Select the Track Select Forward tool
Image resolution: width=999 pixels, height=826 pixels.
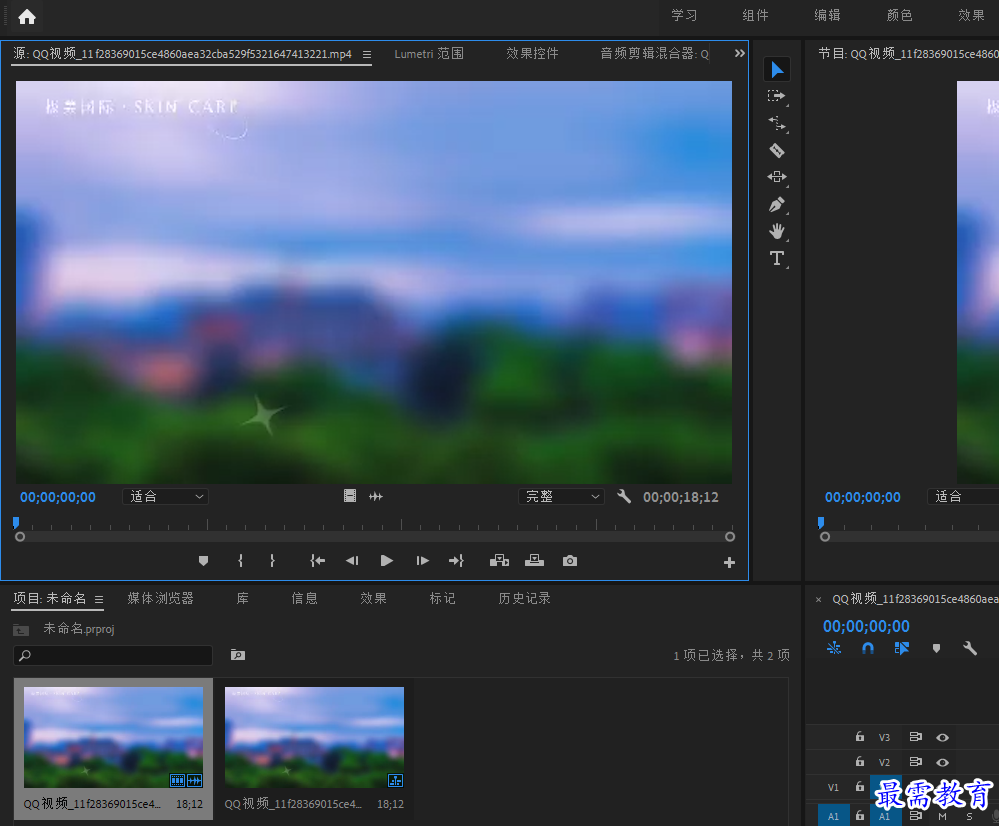tap(776, 96)
